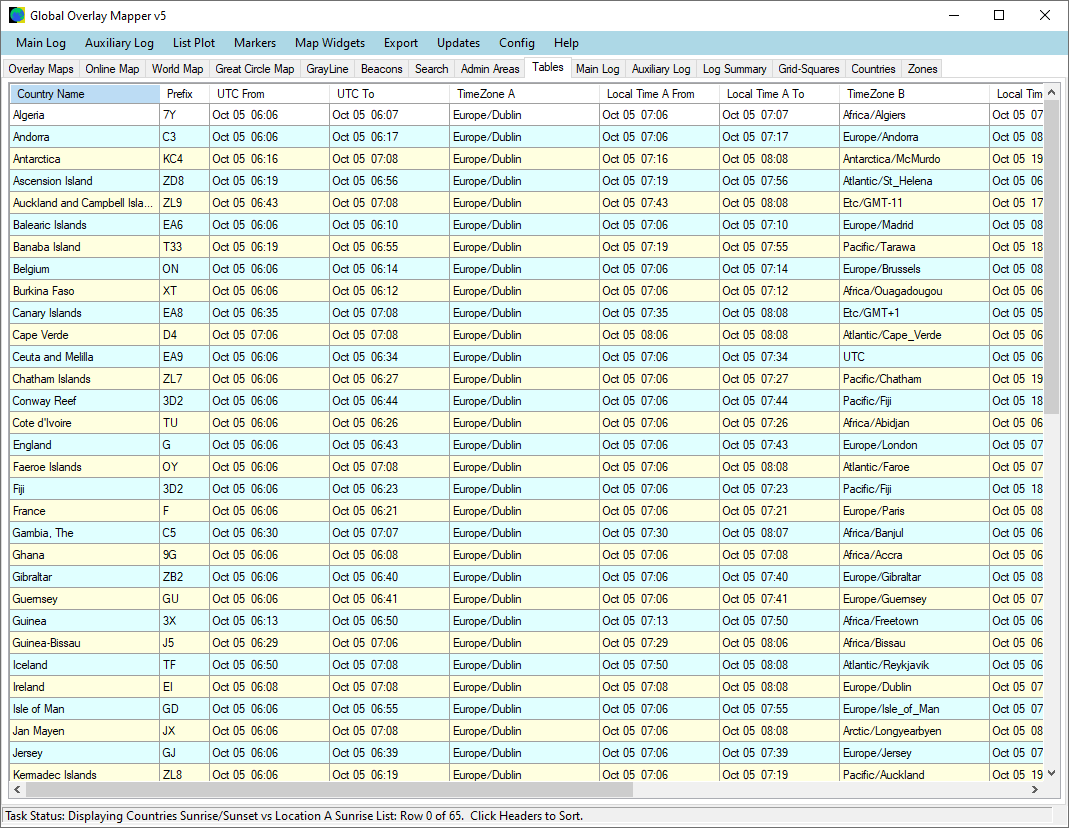Switch to the GrayLine tab
The image size is (1069, 828).
tap(327, 69)
